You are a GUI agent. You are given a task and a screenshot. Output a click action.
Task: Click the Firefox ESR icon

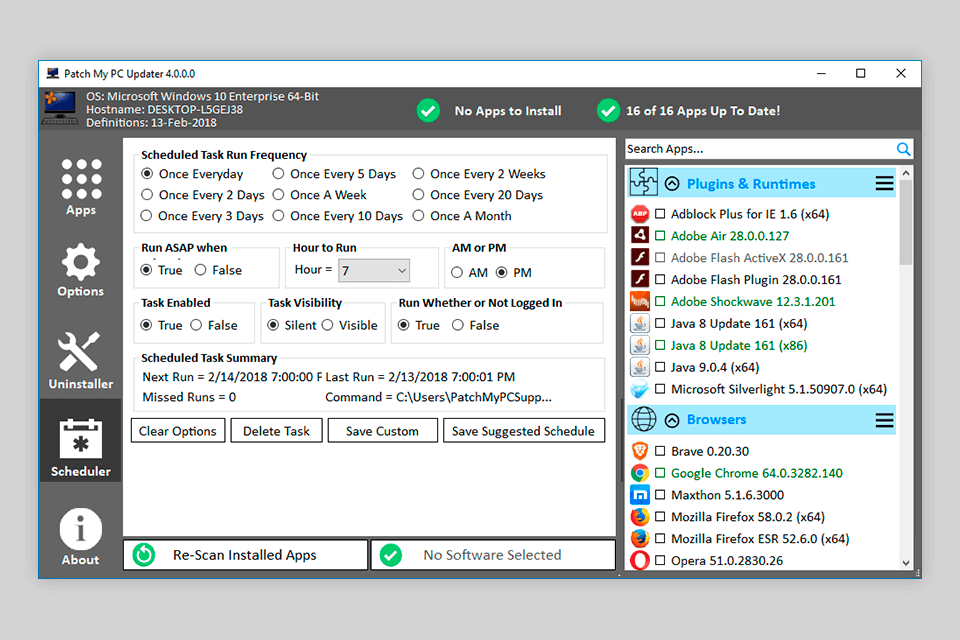coord(640,538)
